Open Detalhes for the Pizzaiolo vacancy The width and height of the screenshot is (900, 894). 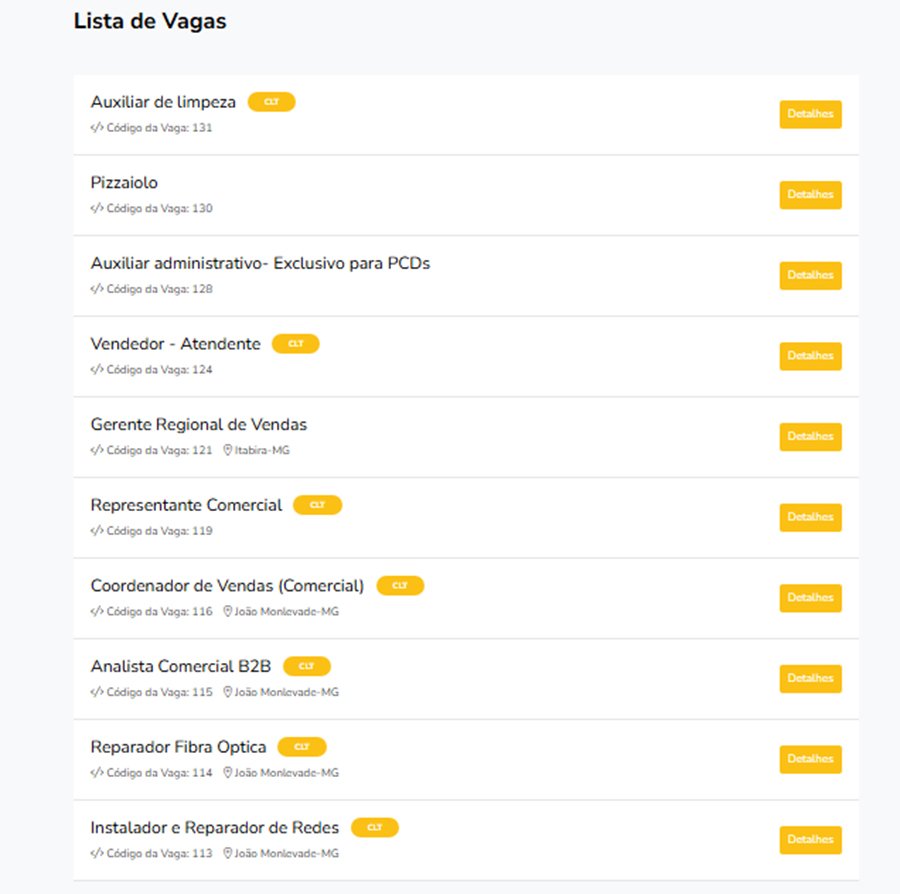(x=810, y=195)
